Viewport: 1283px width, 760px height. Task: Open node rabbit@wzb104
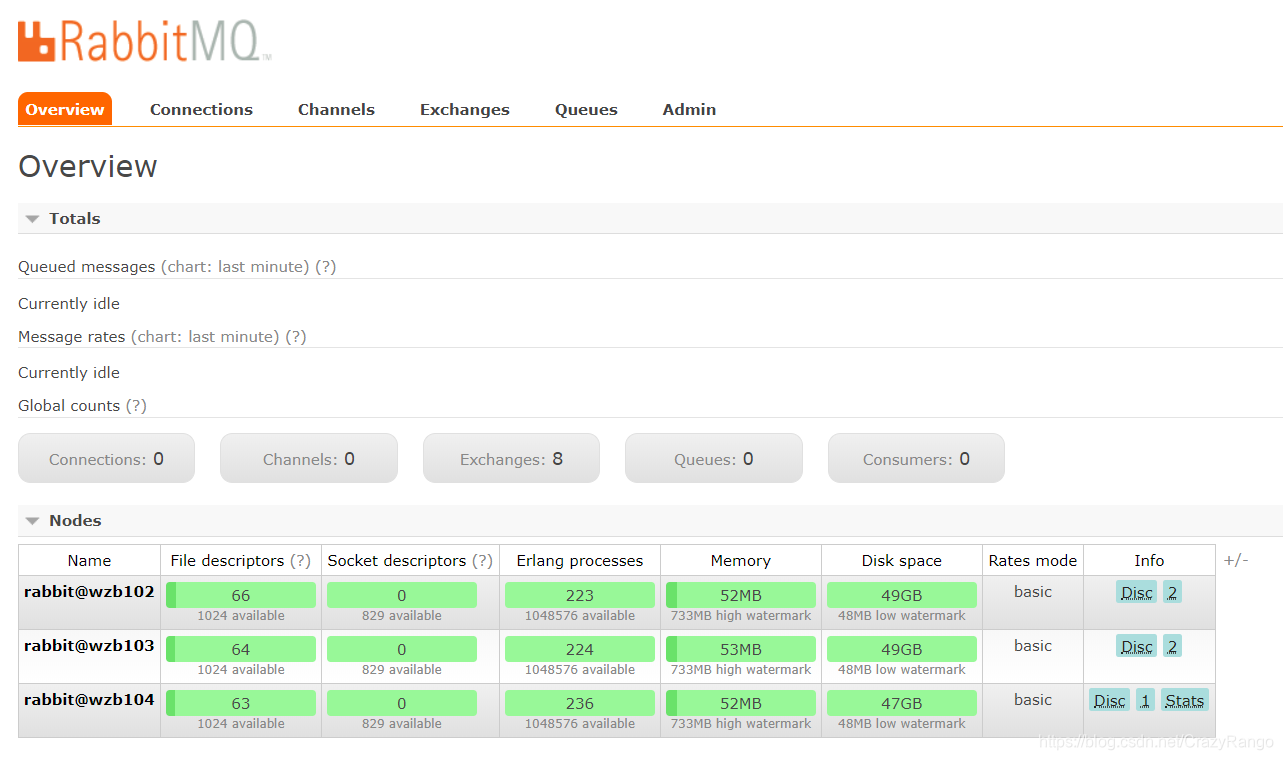coord(89,700)
